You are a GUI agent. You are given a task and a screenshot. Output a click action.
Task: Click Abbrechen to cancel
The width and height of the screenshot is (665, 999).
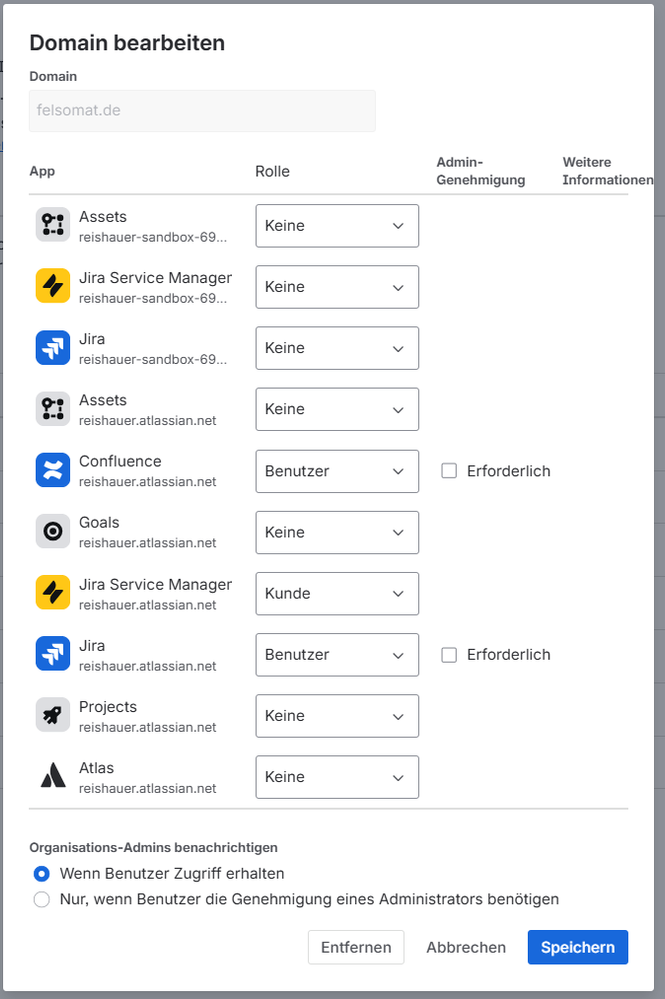466,947
